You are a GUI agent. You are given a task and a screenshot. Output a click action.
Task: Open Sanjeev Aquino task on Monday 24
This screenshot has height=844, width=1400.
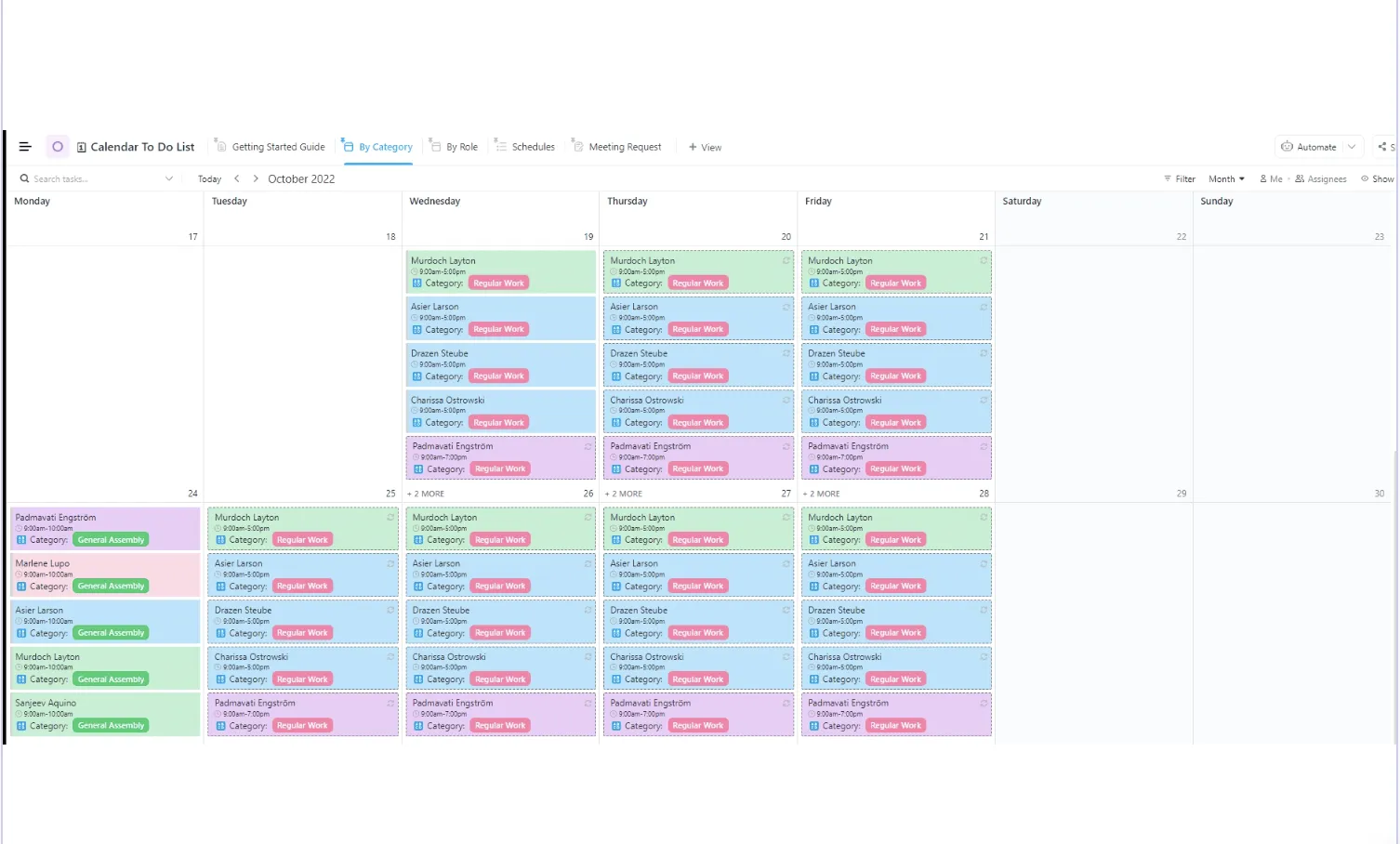[105, 715]
